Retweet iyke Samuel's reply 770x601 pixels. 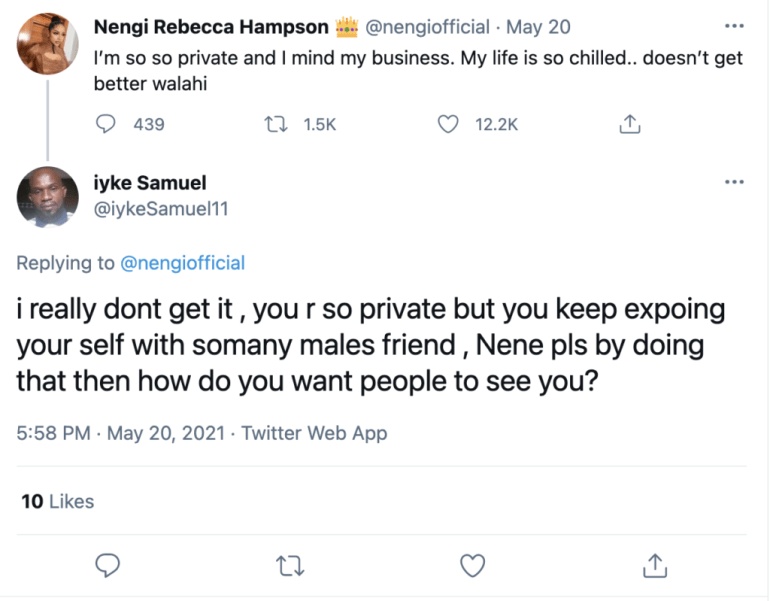pyautogui.click(x=290, y=565)
